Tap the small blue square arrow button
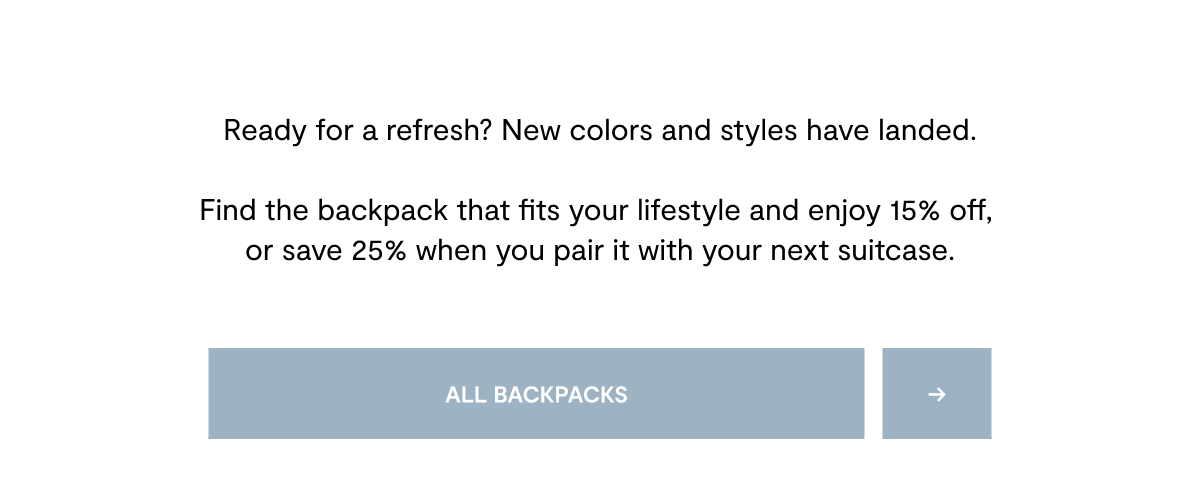 [937, 393]
